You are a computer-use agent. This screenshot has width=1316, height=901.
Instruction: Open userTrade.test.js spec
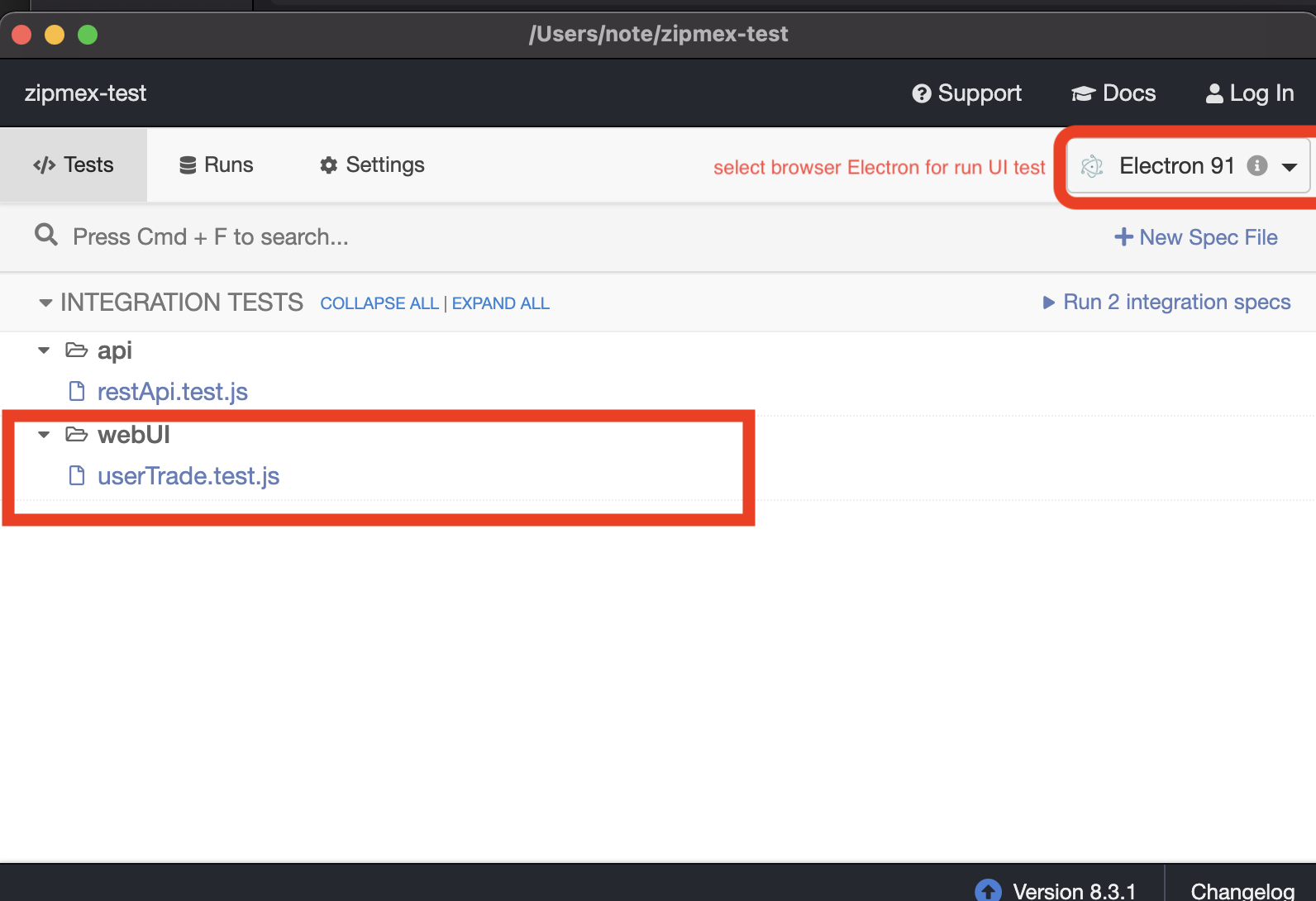click(x=188, y=476)
